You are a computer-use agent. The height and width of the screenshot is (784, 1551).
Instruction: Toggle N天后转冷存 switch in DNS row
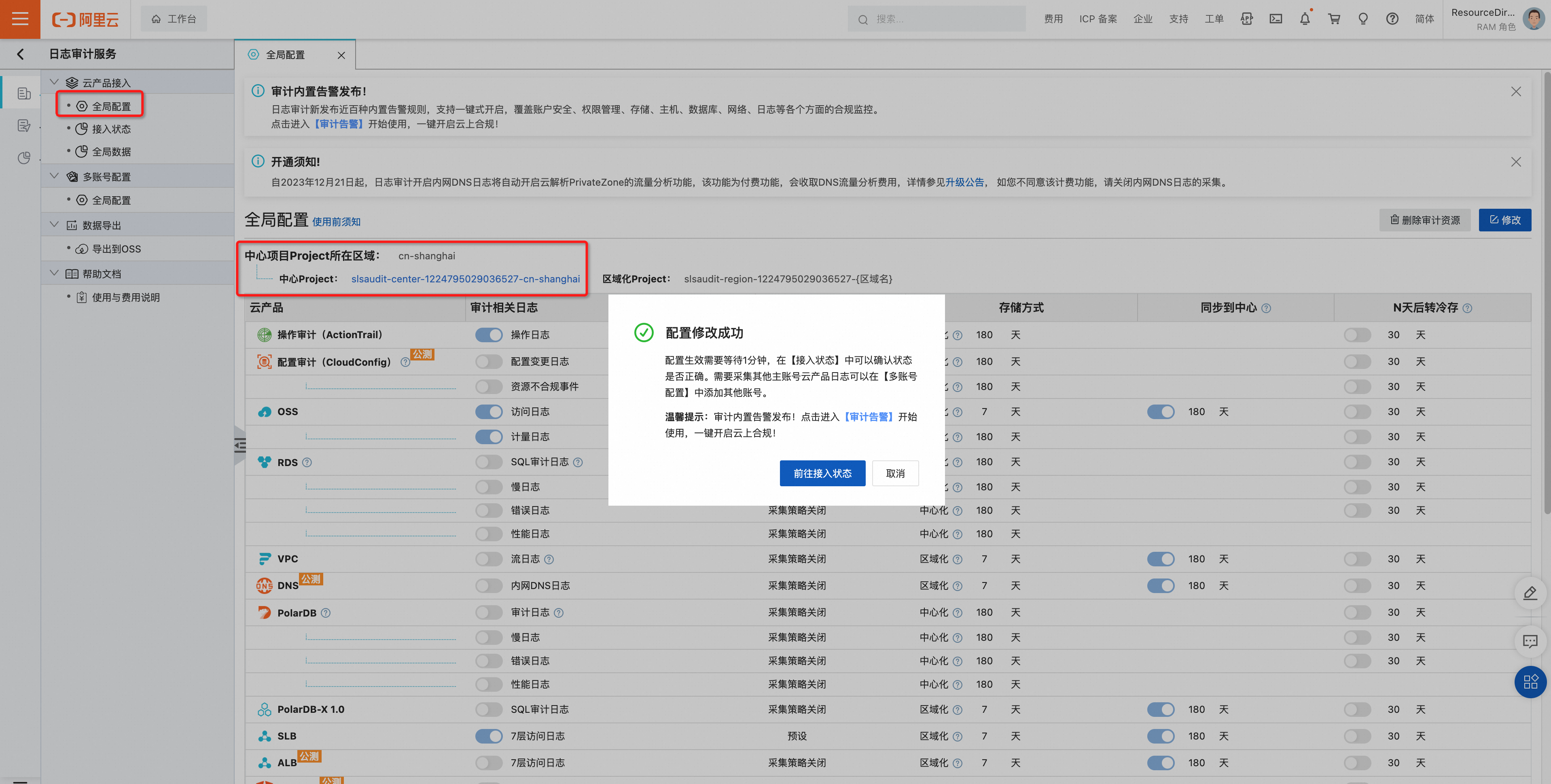1357,586
